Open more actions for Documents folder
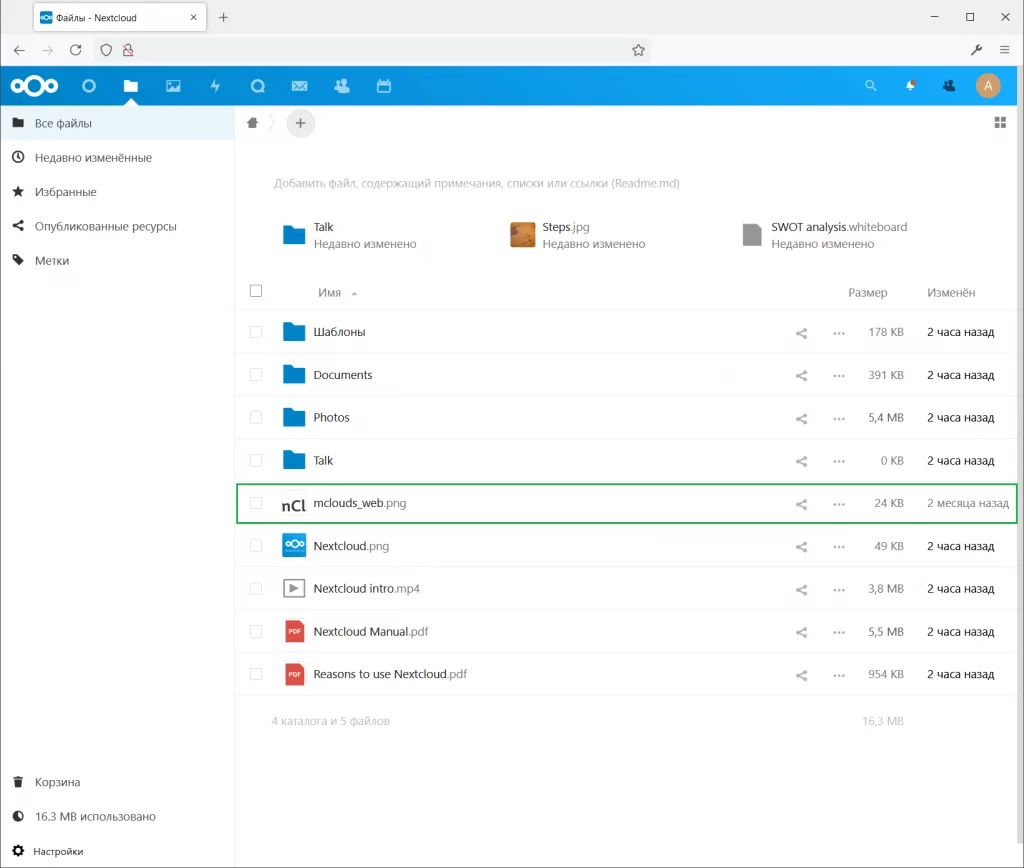Image resolution: width=1024 pixels, height=868 pixels. pyautogui.click(x=839, y=376)
